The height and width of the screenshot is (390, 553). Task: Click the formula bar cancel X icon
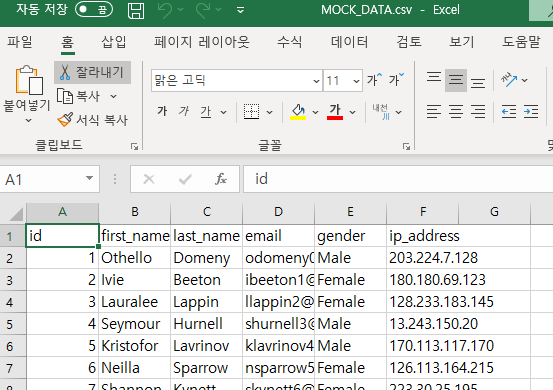(149, 179)
